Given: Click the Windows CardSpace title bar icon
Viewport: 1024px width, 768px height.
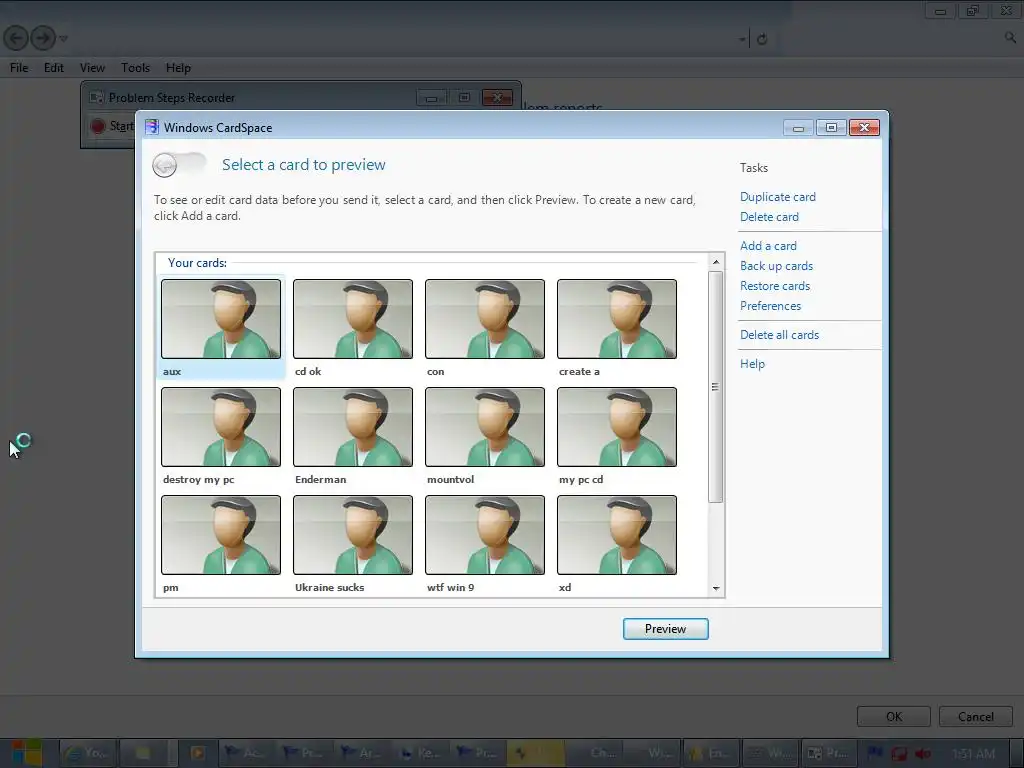Looking at the screenshot, I should click(152, 127).
